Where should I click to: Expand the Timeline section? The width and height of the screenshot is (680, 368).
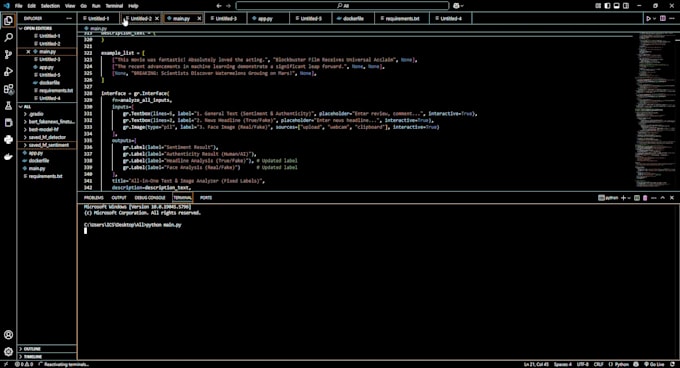[47, 357]
